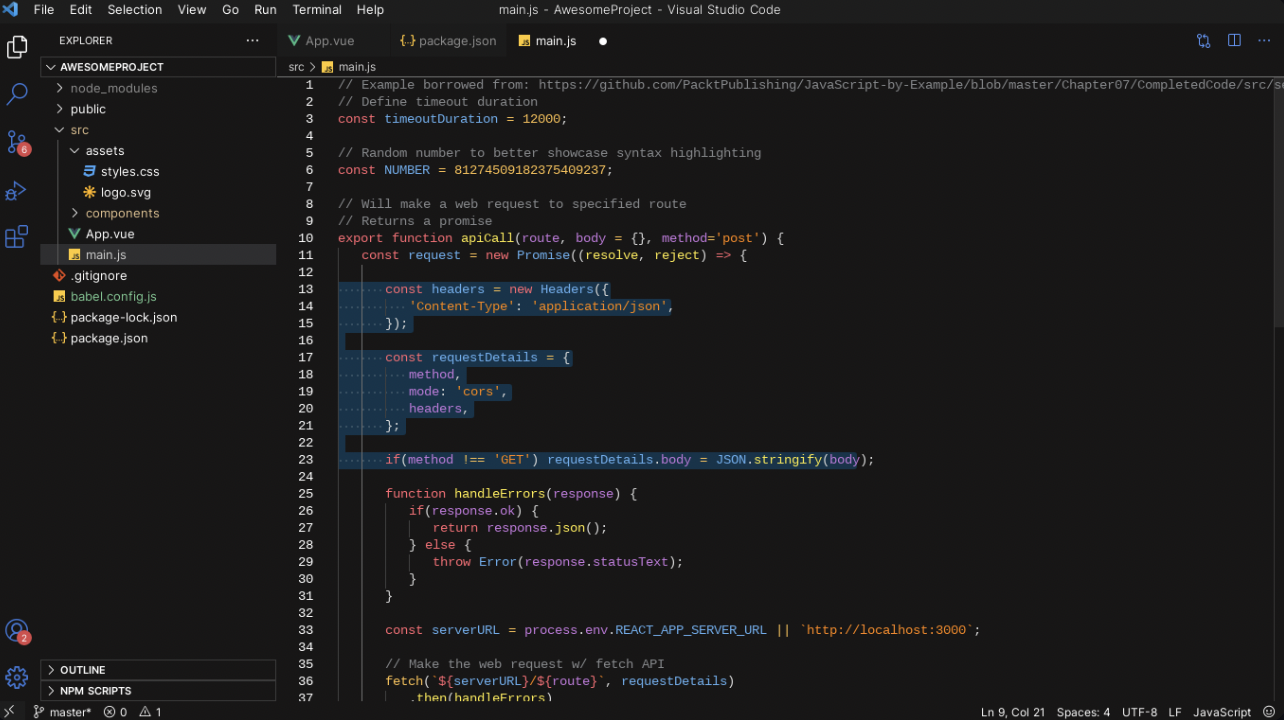Expand the node_modules folder

(x=158, y=88)
